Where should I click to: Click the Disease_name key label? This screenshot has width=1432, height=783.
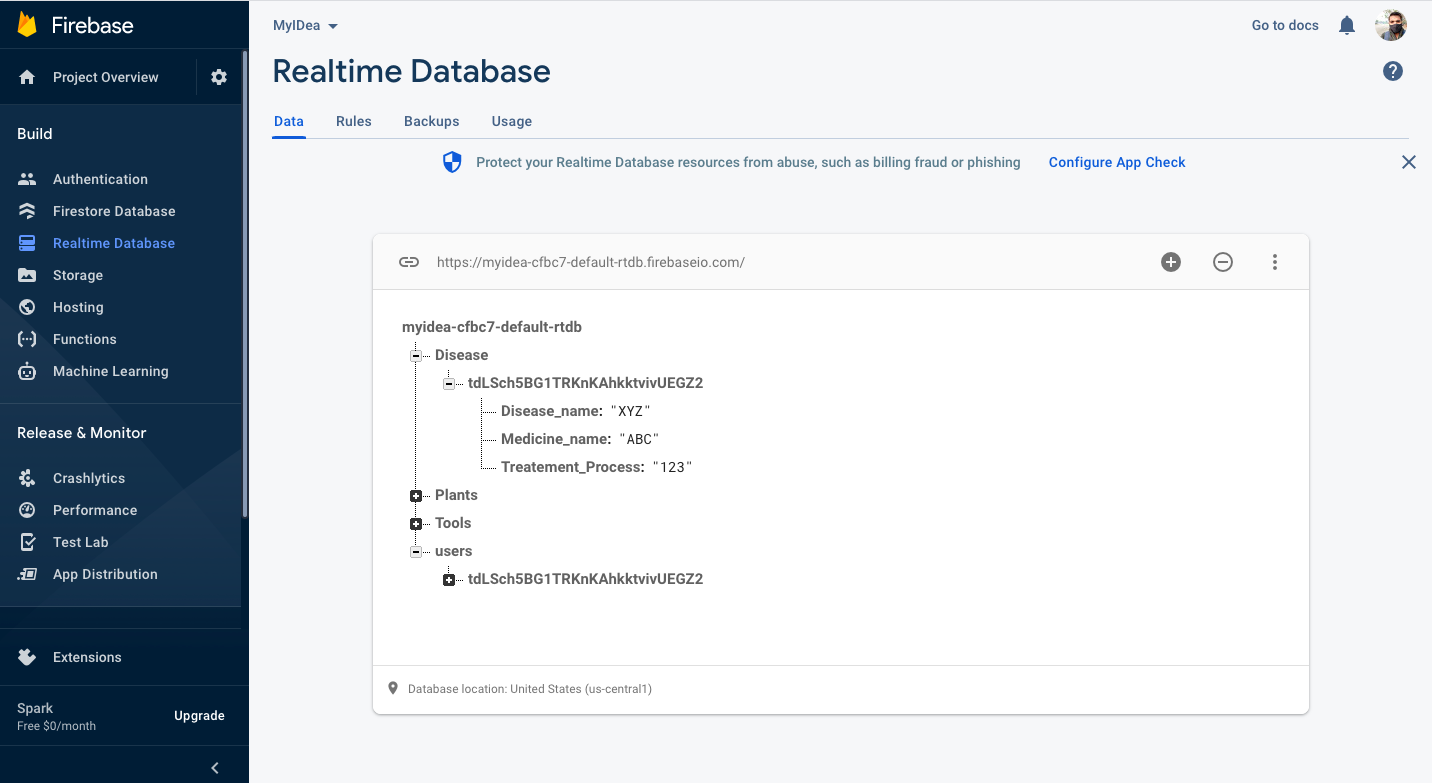(x=552, y=411)
